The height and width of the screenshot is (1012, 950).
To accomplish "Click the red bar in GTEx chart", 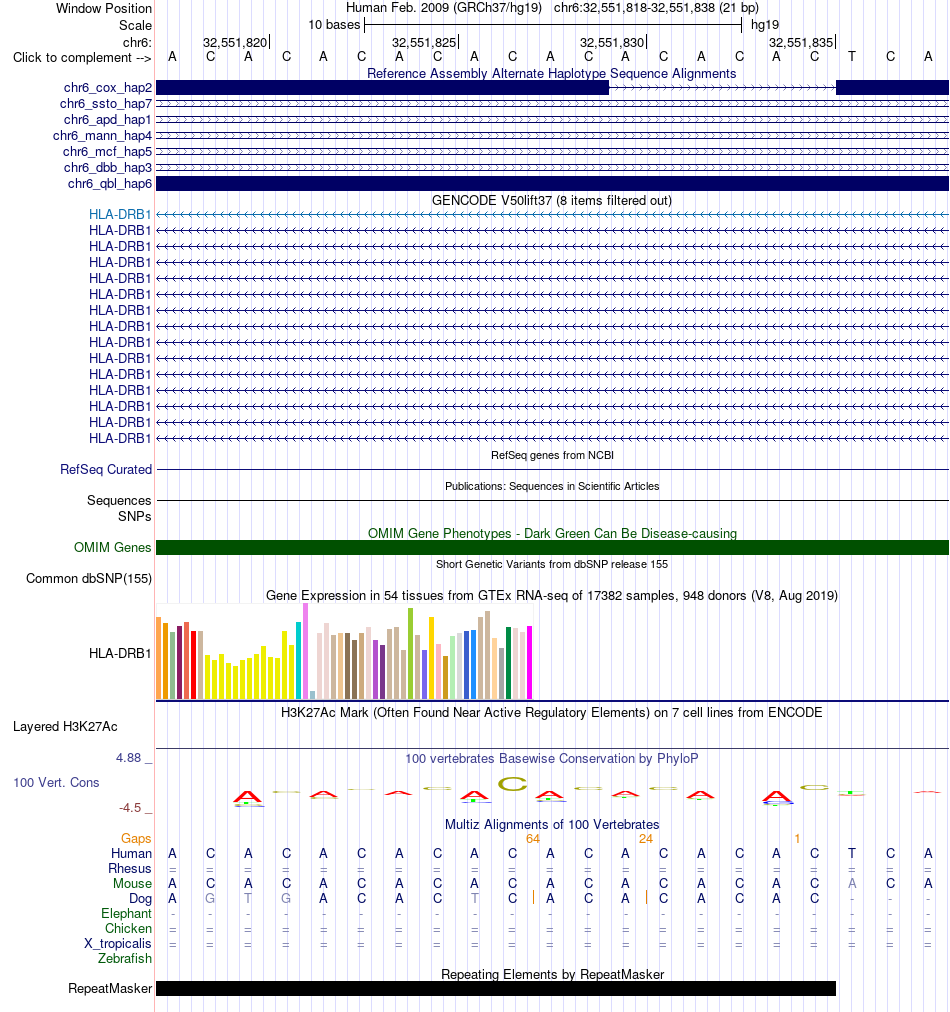I will (x=194, y=665).
